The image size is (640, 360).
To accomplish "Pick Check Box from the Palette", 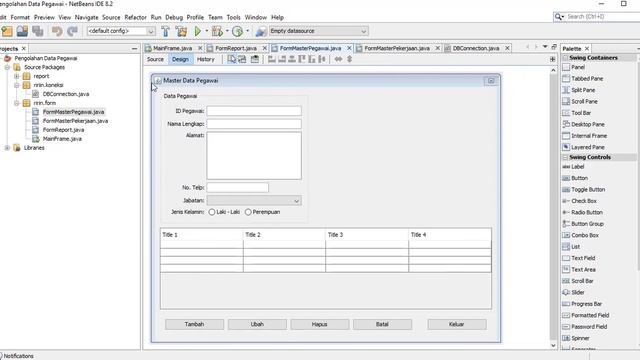I will point(579,201).
